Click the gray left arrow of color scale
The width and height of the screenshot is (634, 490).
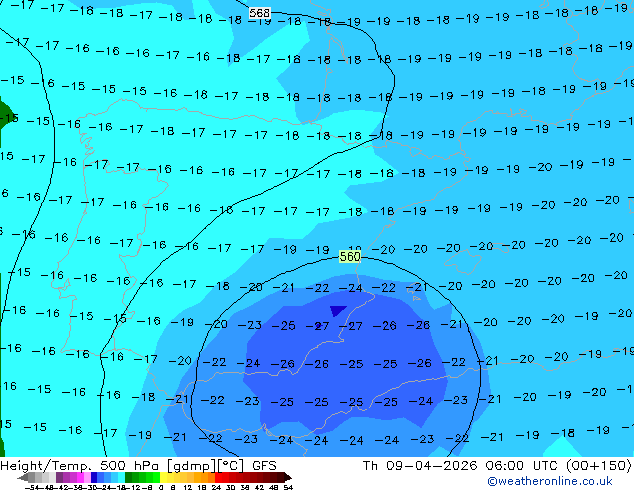[23, 477]
